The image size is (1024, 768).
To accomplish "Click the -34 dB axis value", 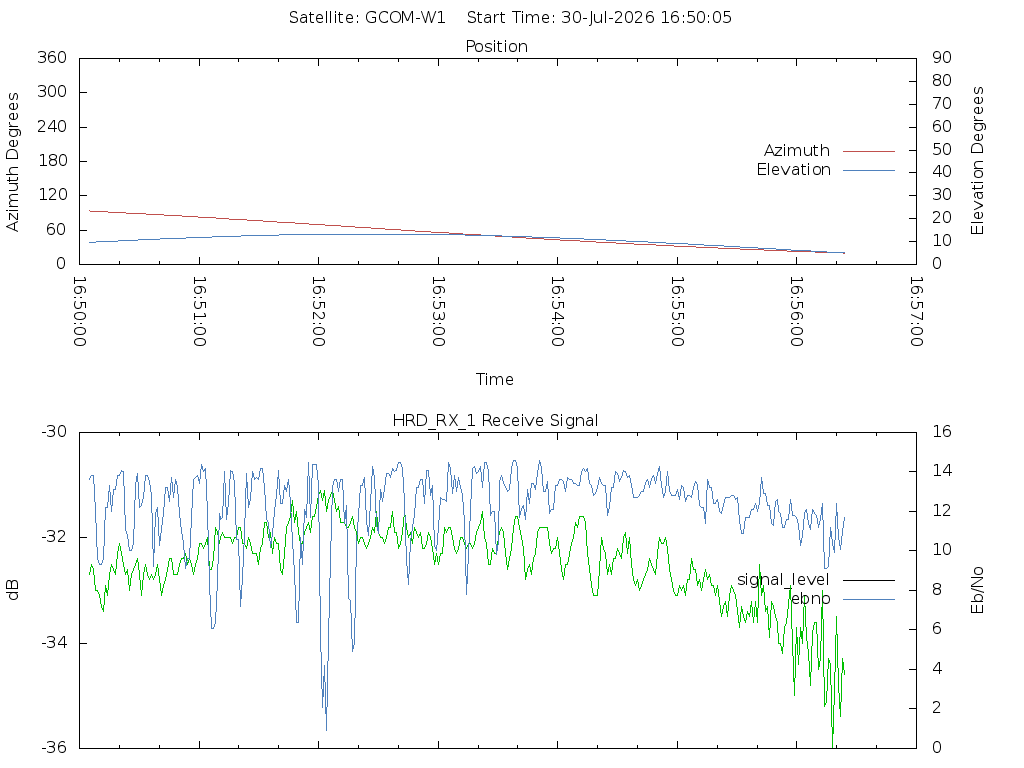I will [54, 643].
